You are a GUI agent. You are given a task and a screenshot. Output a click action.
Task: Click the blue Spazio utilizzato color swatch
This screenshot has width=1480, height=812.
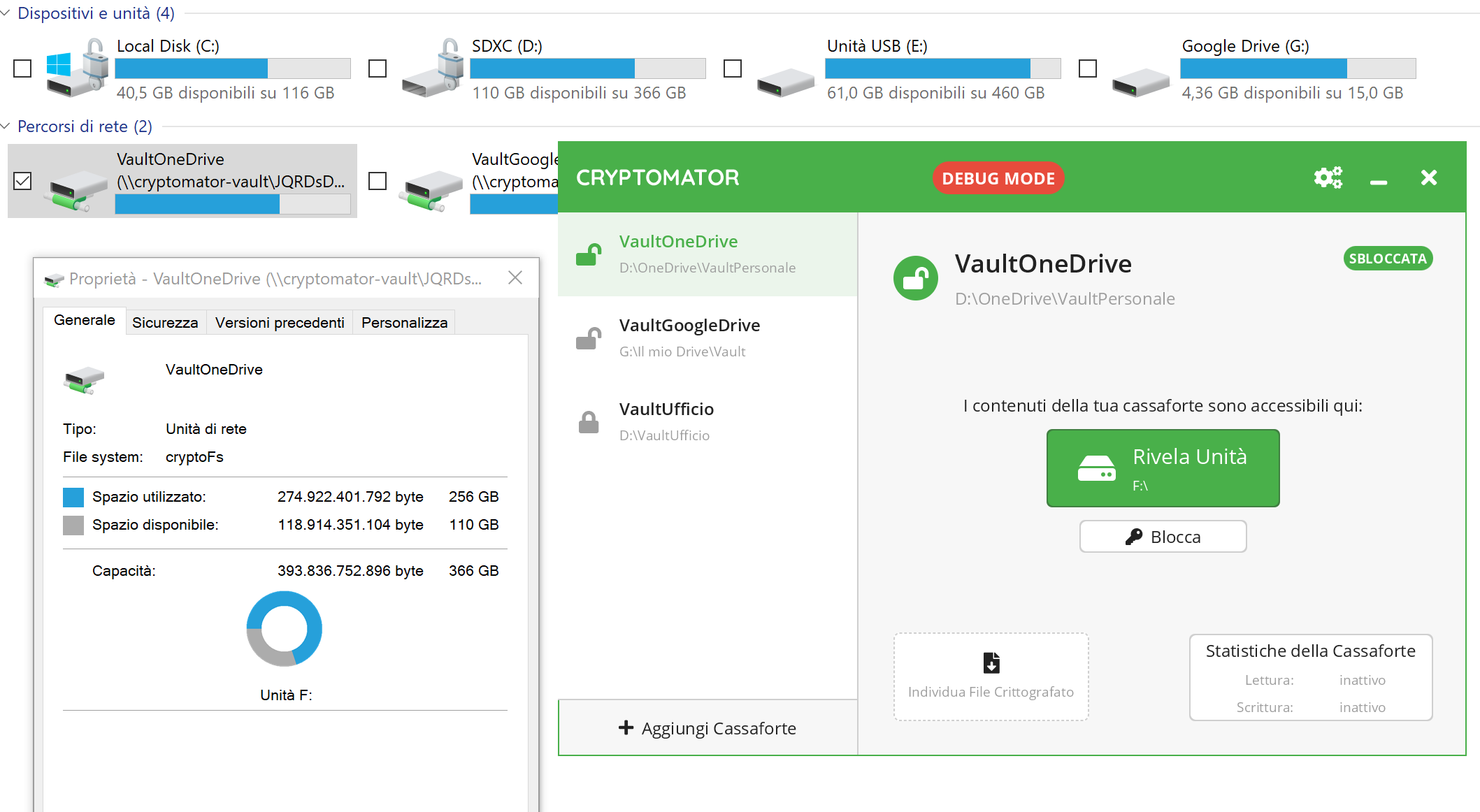73,498
